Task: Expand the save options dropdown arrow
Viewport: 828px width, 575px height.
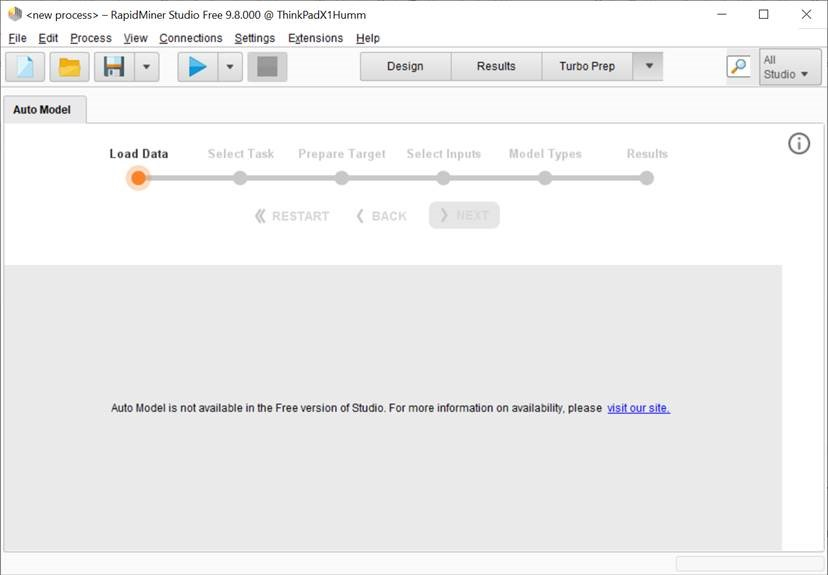Action: [147, 67]
